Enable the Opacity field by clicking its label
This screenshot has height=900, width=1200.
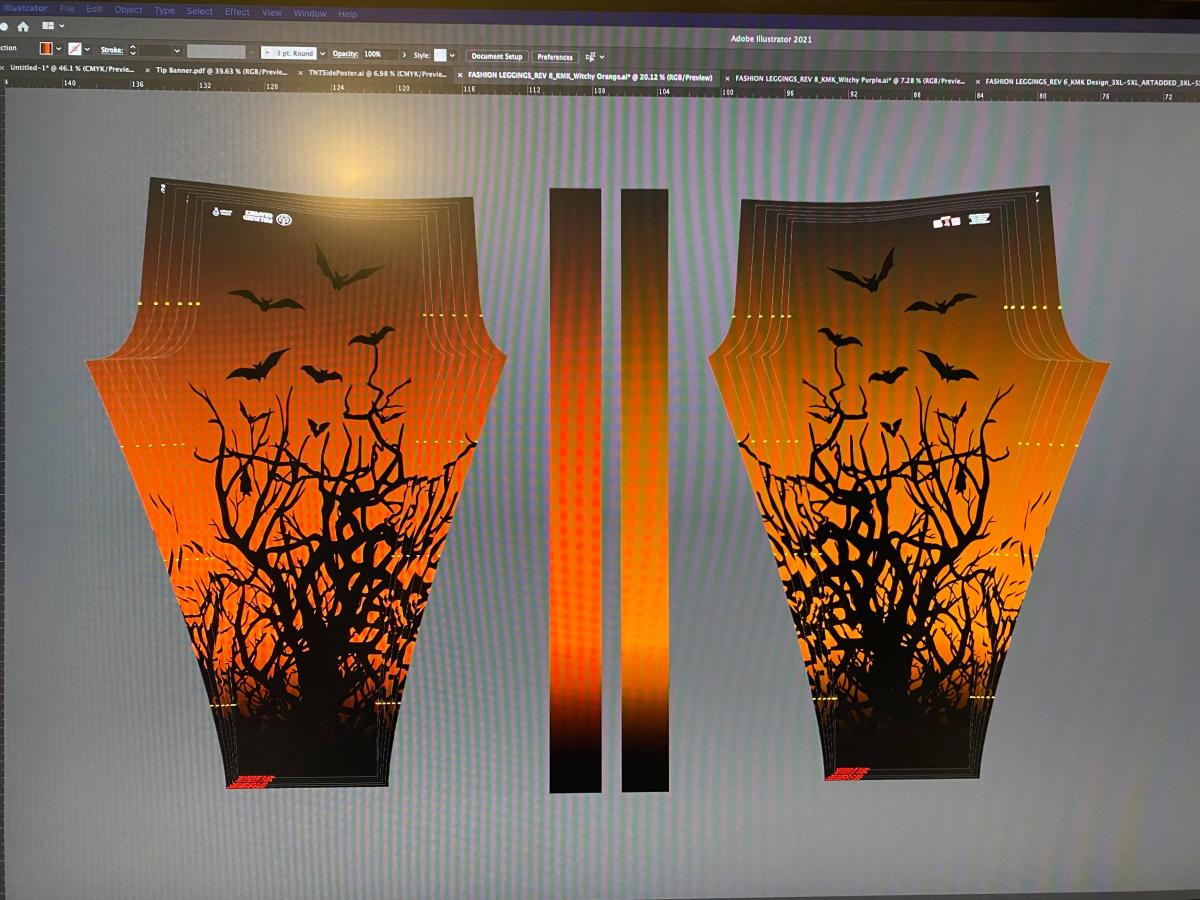tap(344, 55)
